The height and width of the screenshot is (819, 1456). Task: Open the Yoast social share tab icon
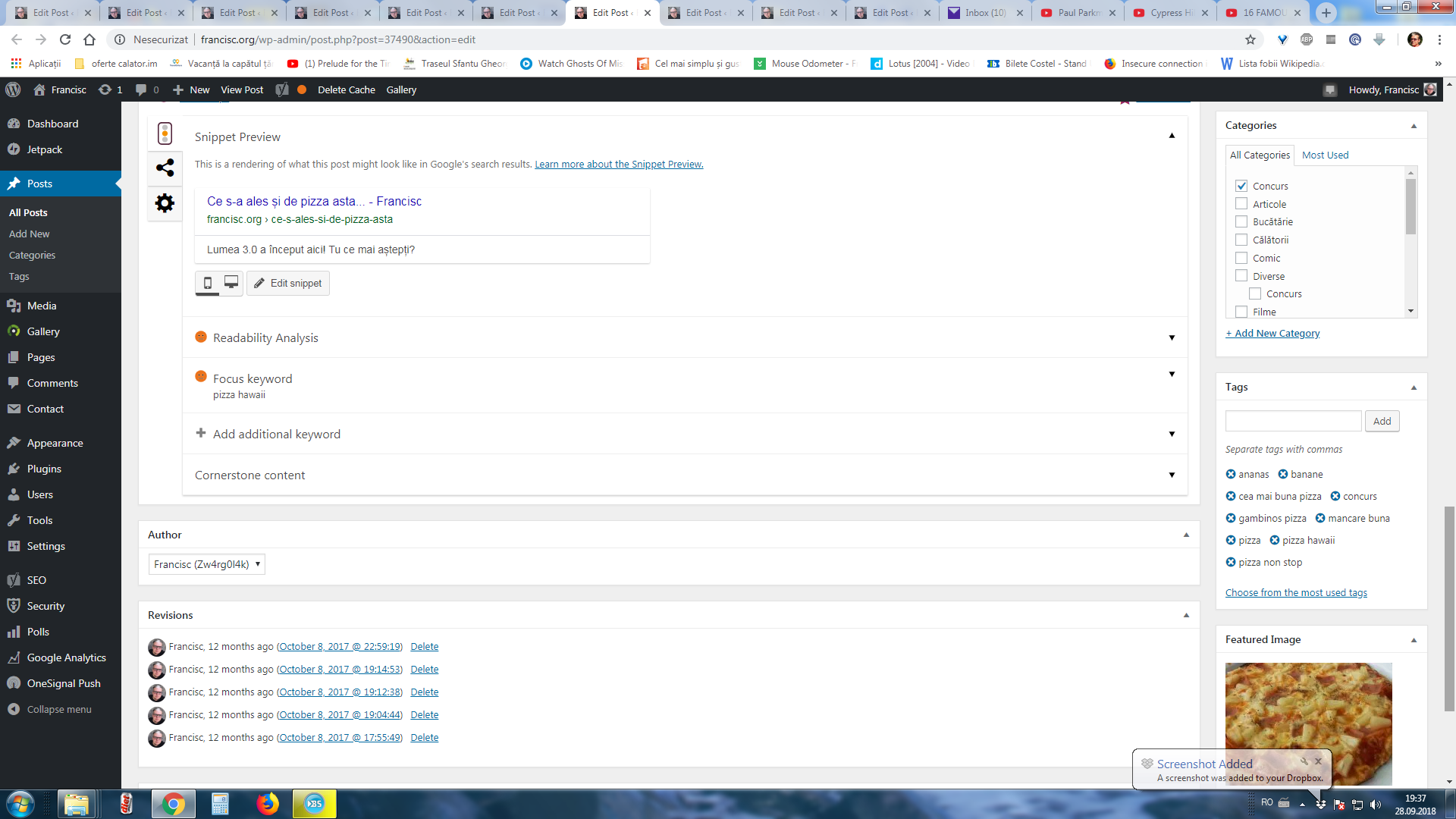165,168
